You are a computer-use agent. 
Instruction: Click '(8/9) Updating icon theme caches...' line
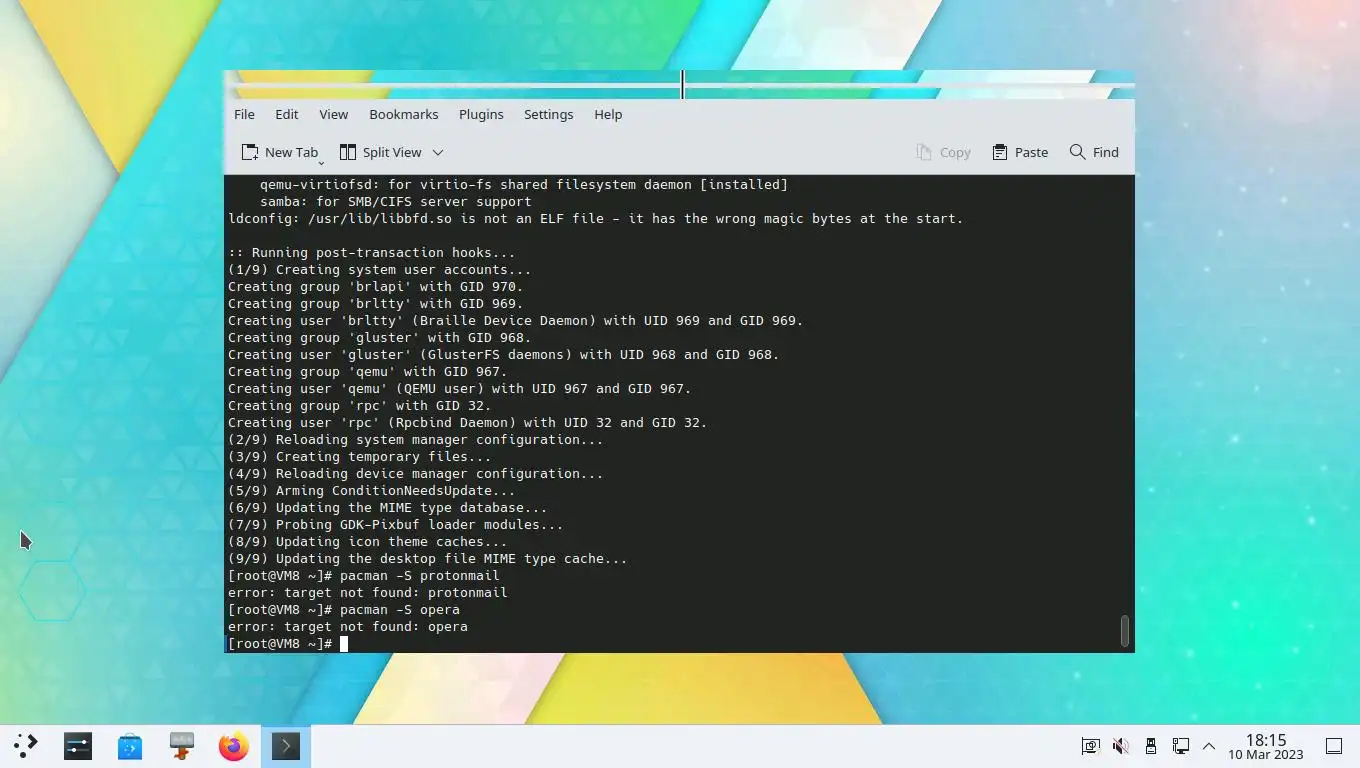(x=368, y=542)
